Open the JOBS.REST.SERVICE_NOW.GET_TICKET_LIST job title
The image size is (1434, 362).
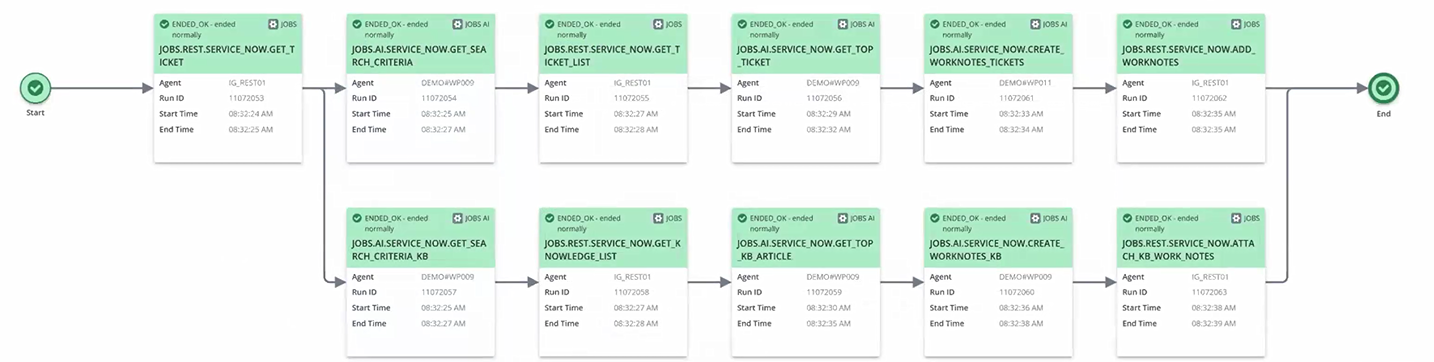[612, 55]
